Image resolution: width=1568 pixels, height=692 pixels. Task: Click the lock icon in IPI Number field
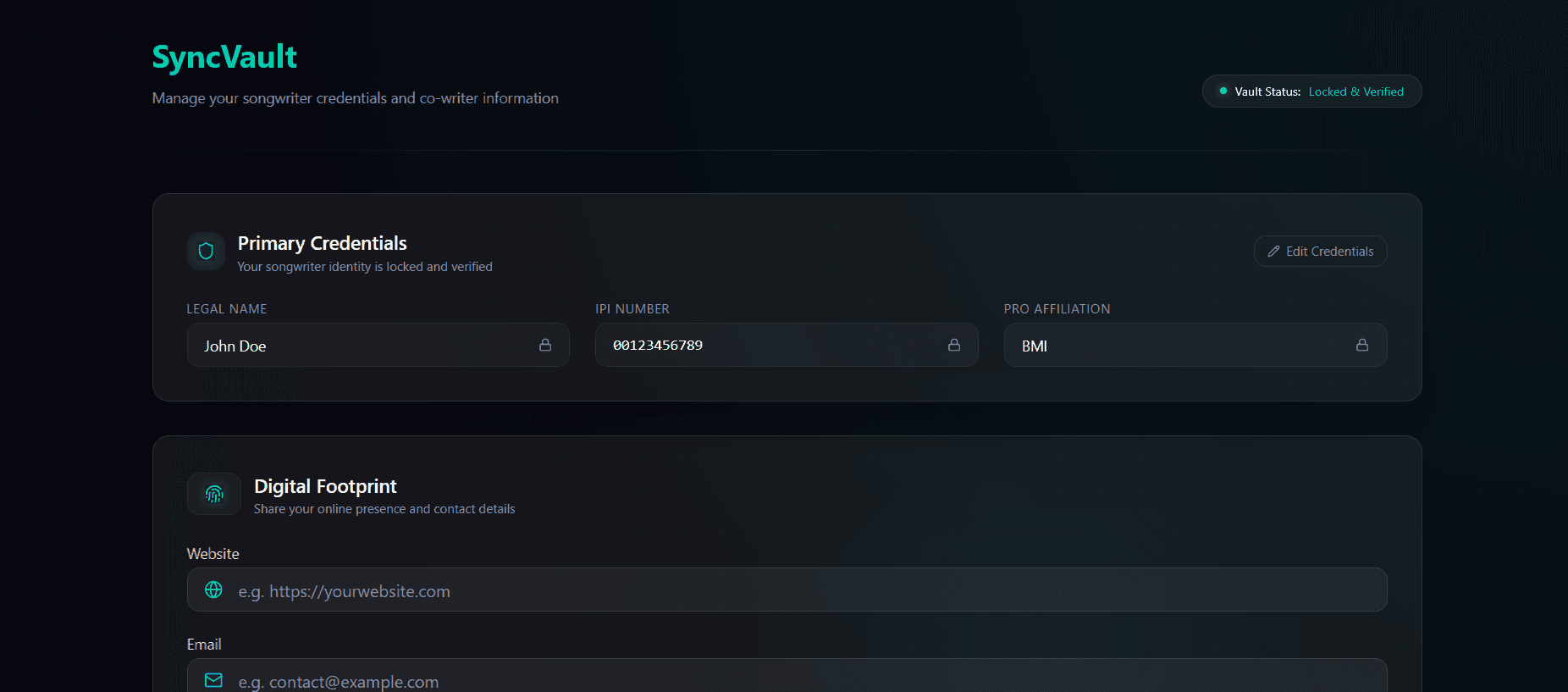click(x=954, y=345)
